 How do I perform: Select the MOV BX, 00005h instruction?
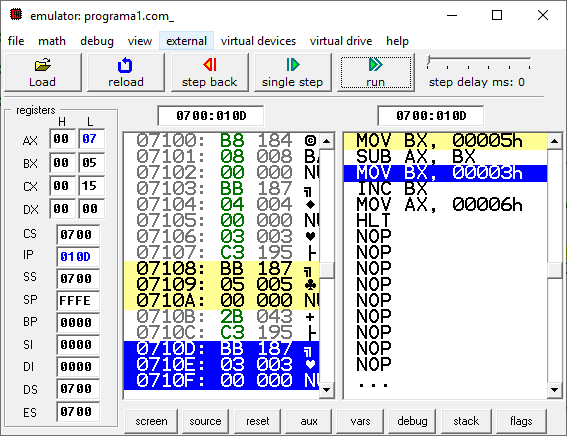point(446,141)
